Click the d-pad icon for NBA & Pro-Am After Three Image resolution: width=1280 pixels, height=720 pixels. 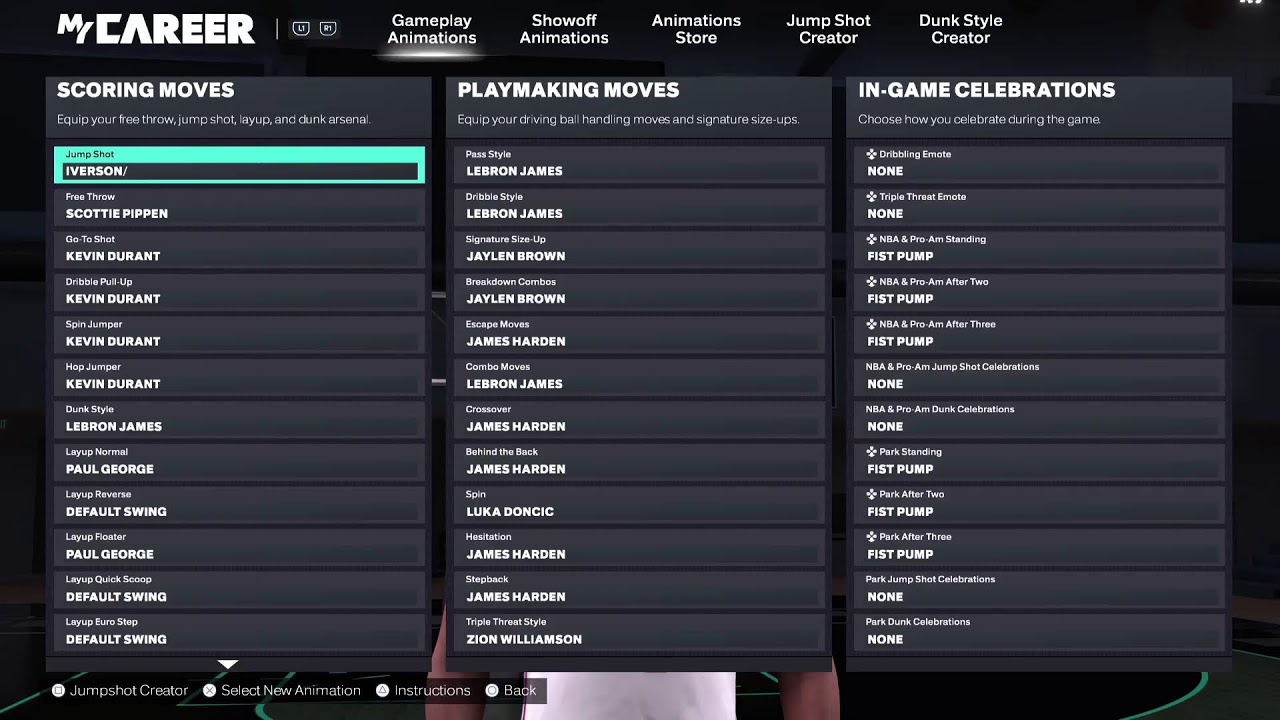(x=871, y=324)
